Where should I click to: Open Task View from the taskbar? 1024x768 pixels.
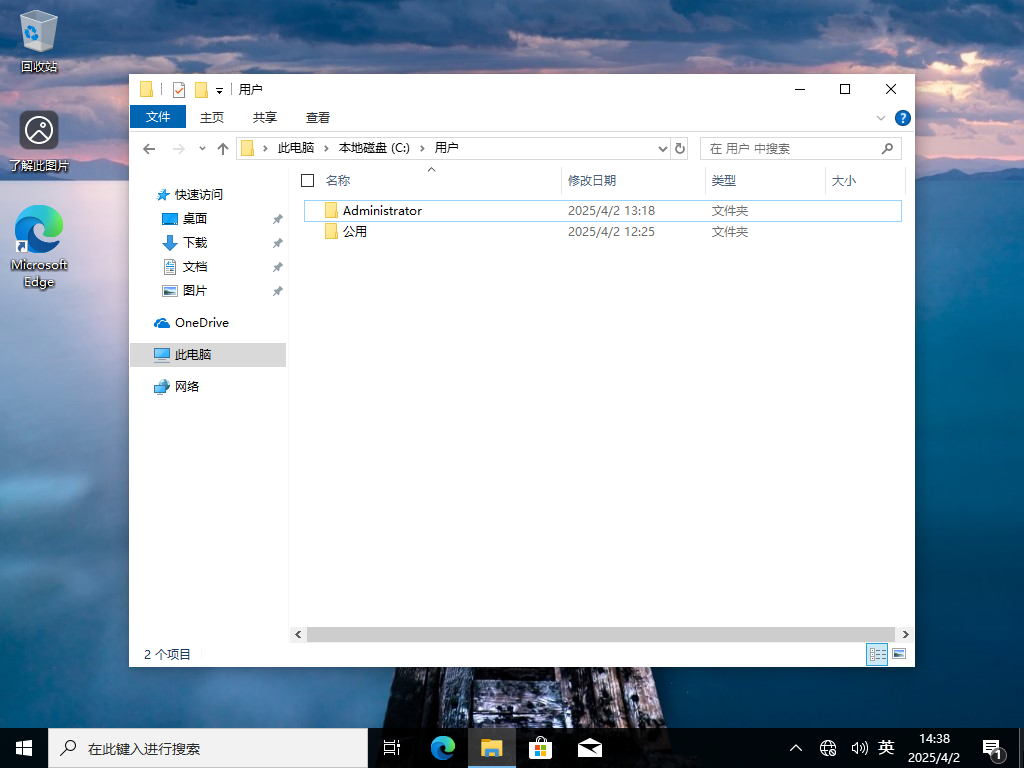[392, 748]
